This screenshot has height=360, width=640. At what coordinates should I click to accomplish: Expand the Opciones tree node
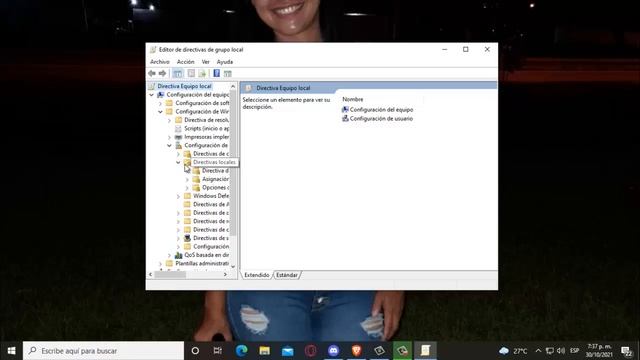[187, 188]
